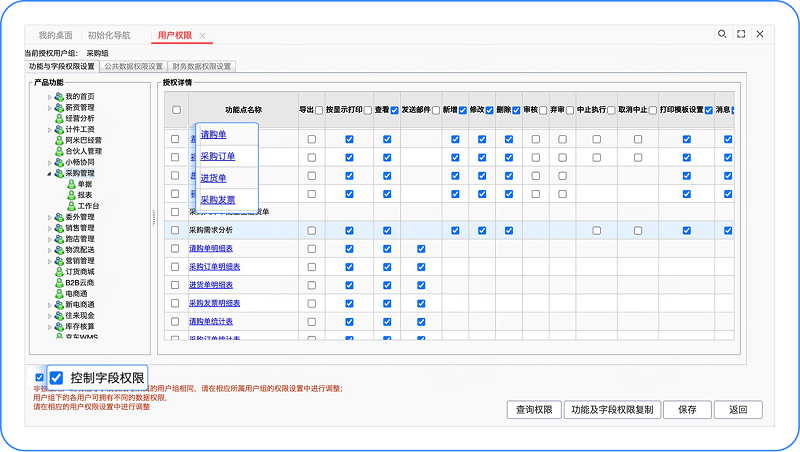Expand the 委外管理 tree node arrow
The width and height of the screenshot is (800, 452).
49,218
